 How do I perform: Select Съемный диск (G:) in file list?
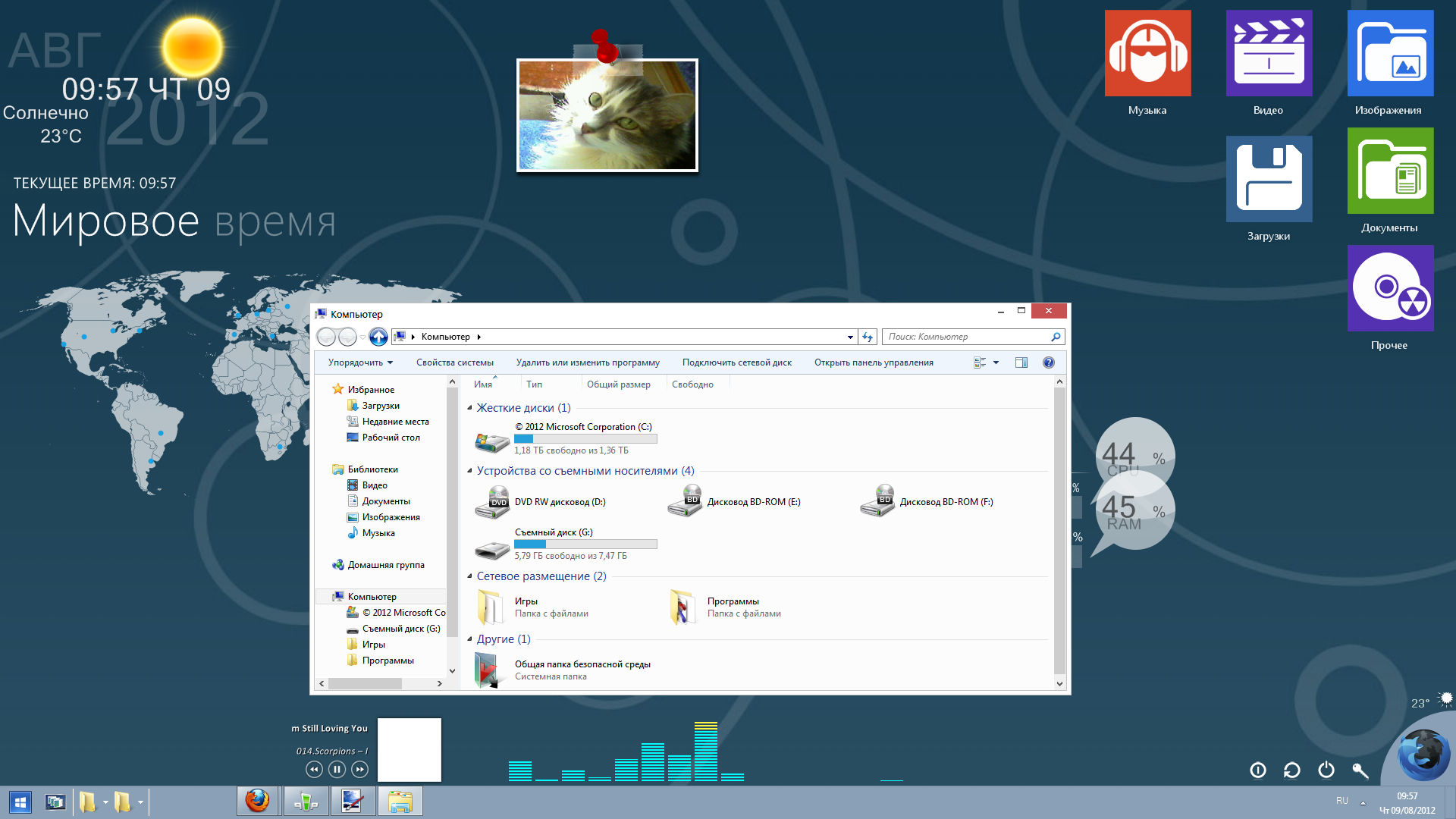click(x=566, y=544)
